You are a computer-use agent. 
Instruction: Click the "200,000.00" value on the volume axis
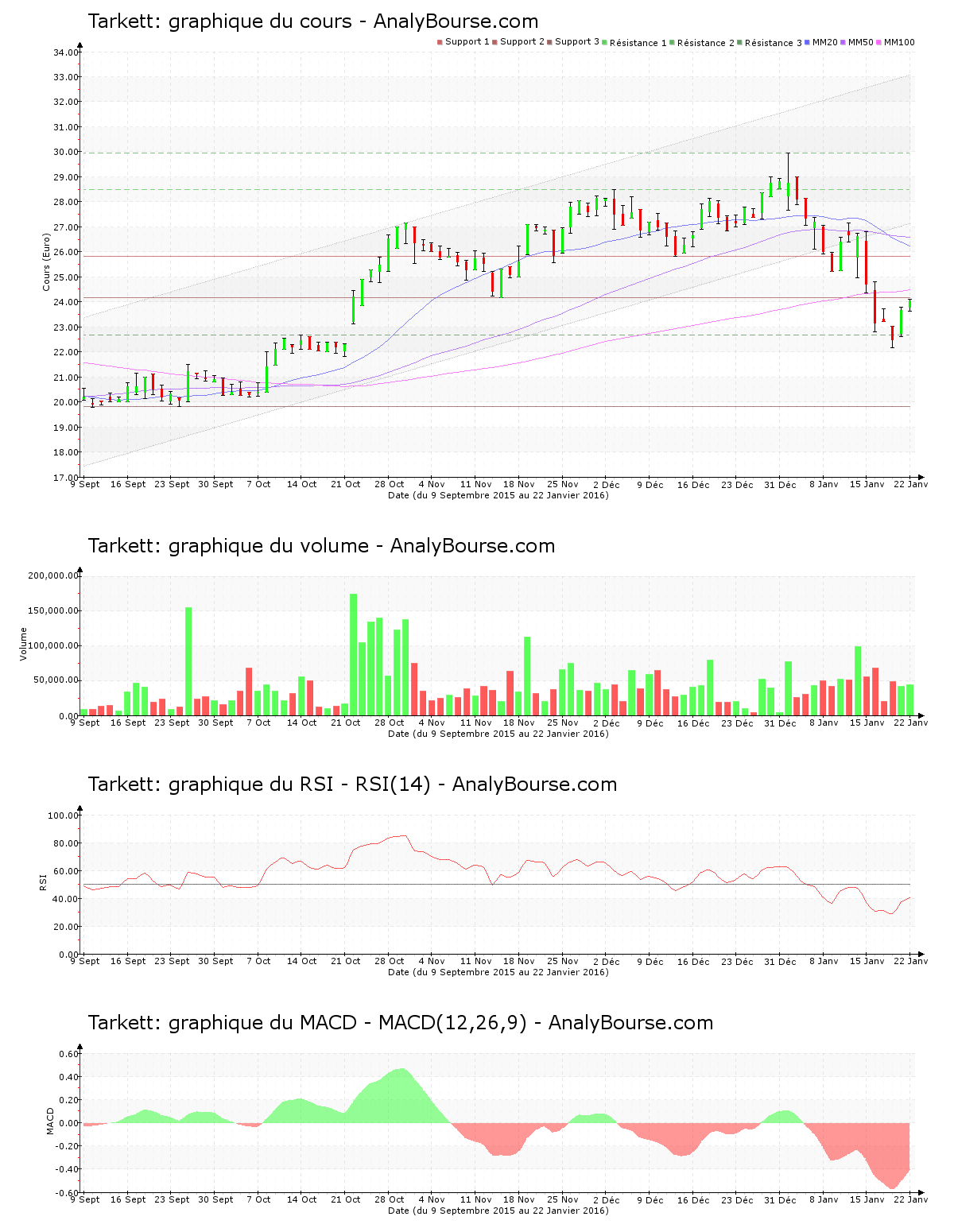53,576
